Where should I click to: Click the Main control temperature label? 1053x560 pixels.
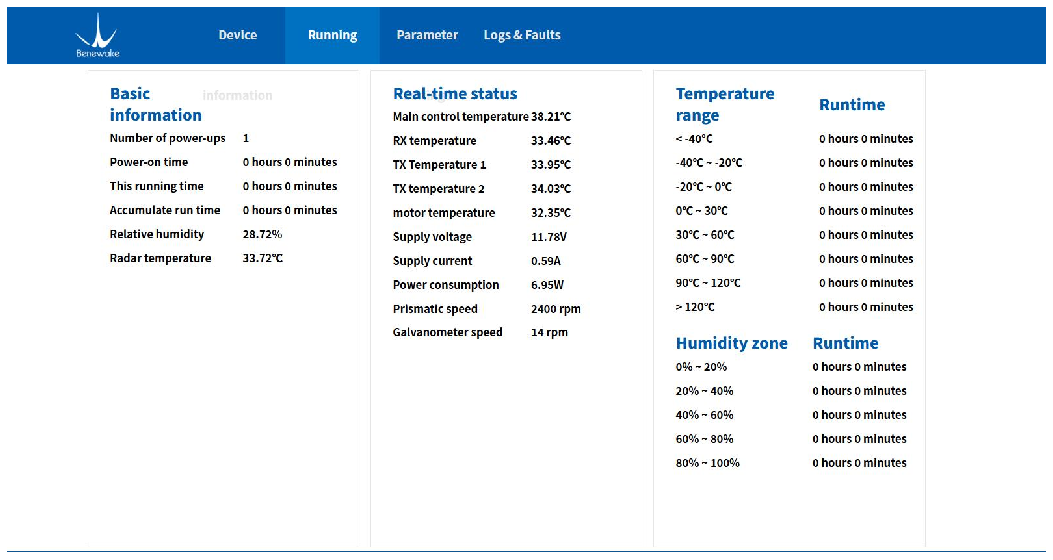pos(461,117)
